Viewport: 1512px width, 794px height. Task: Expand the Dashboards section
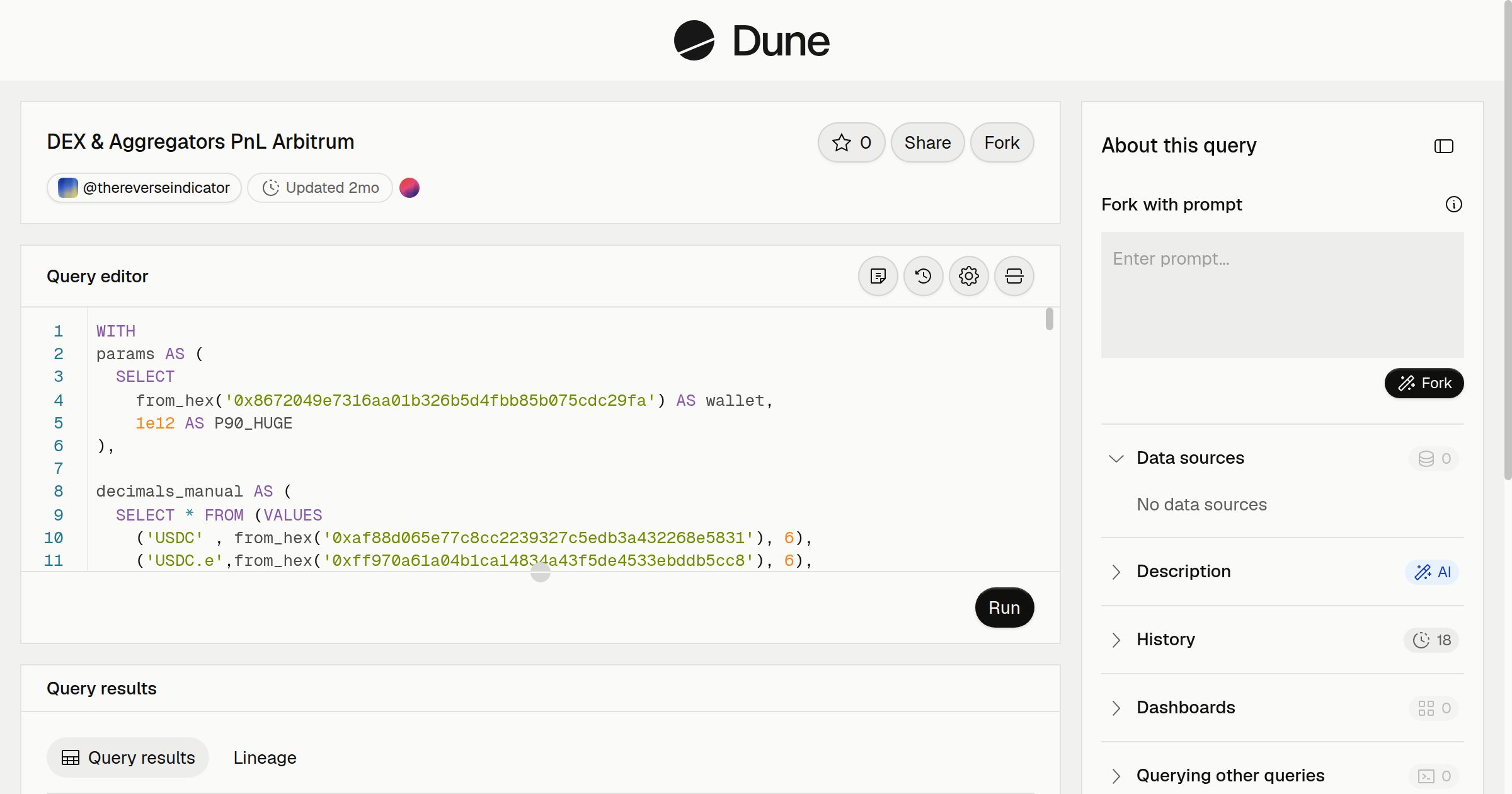1116,708
